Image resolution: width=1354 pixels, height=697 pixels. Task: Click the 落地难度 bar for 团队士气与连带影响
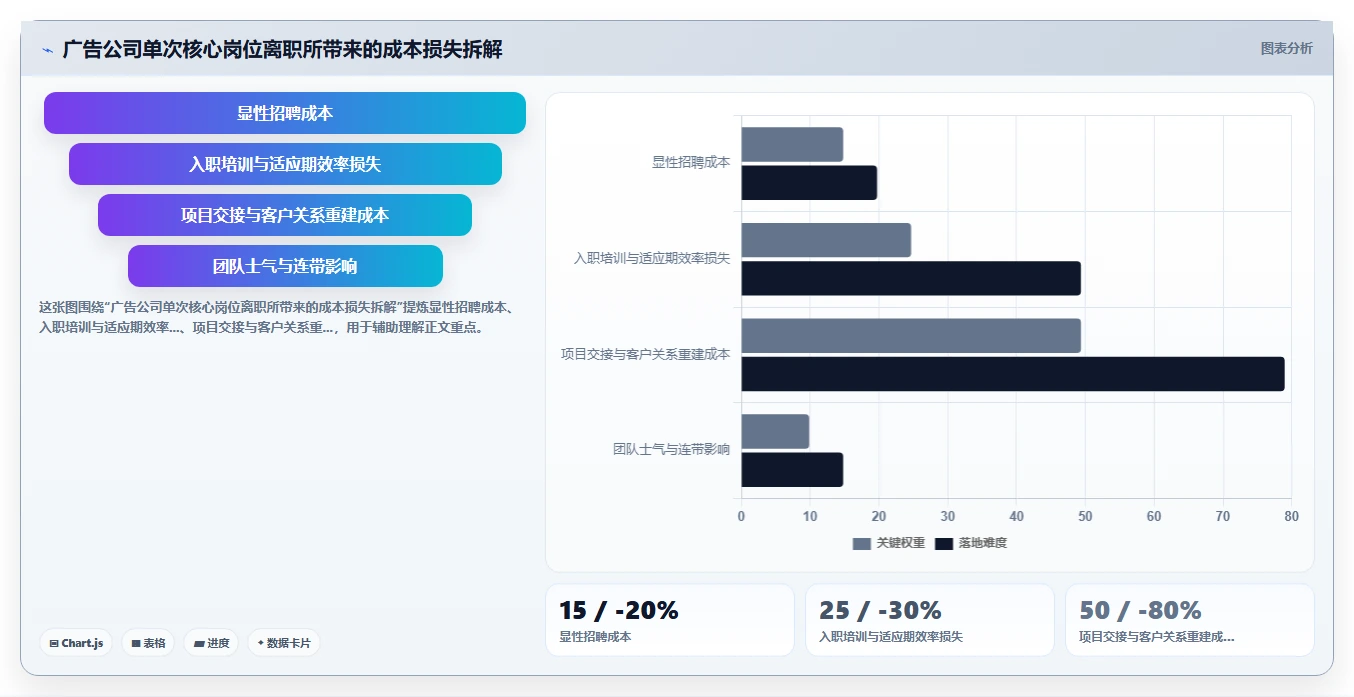coord(792,470)
